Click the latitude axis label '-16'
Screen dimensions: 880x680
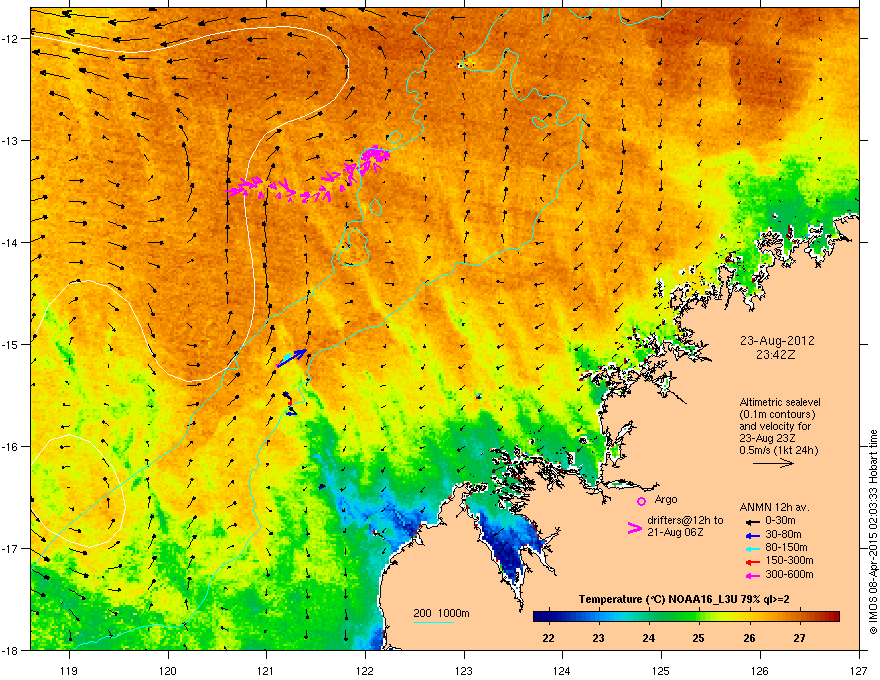10,447
